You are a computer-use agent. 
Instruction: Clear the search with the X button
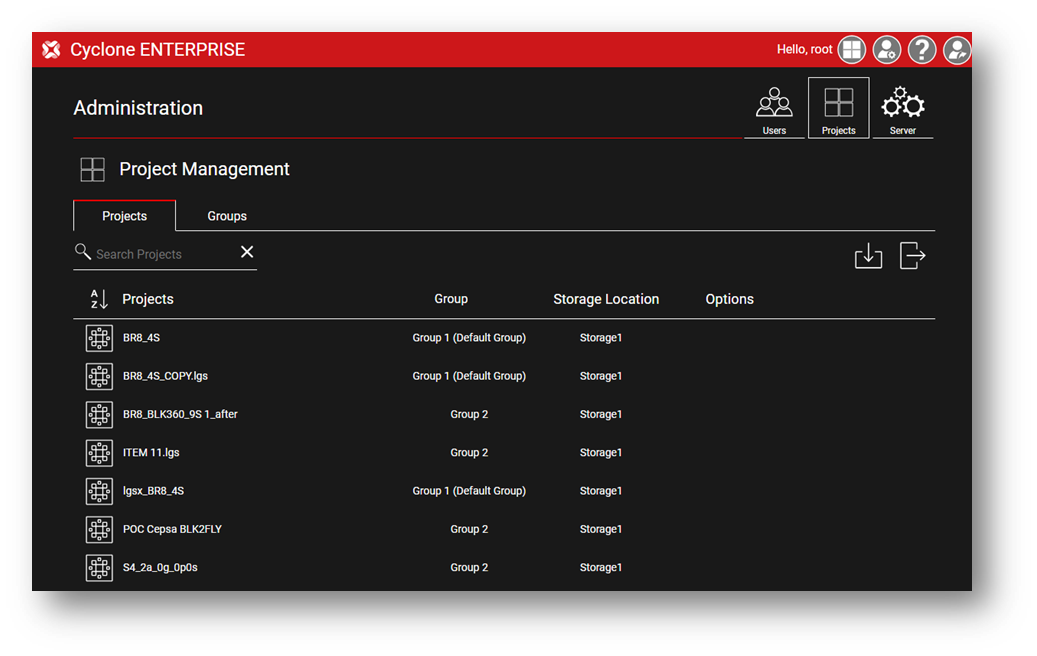tap(247, 252)
